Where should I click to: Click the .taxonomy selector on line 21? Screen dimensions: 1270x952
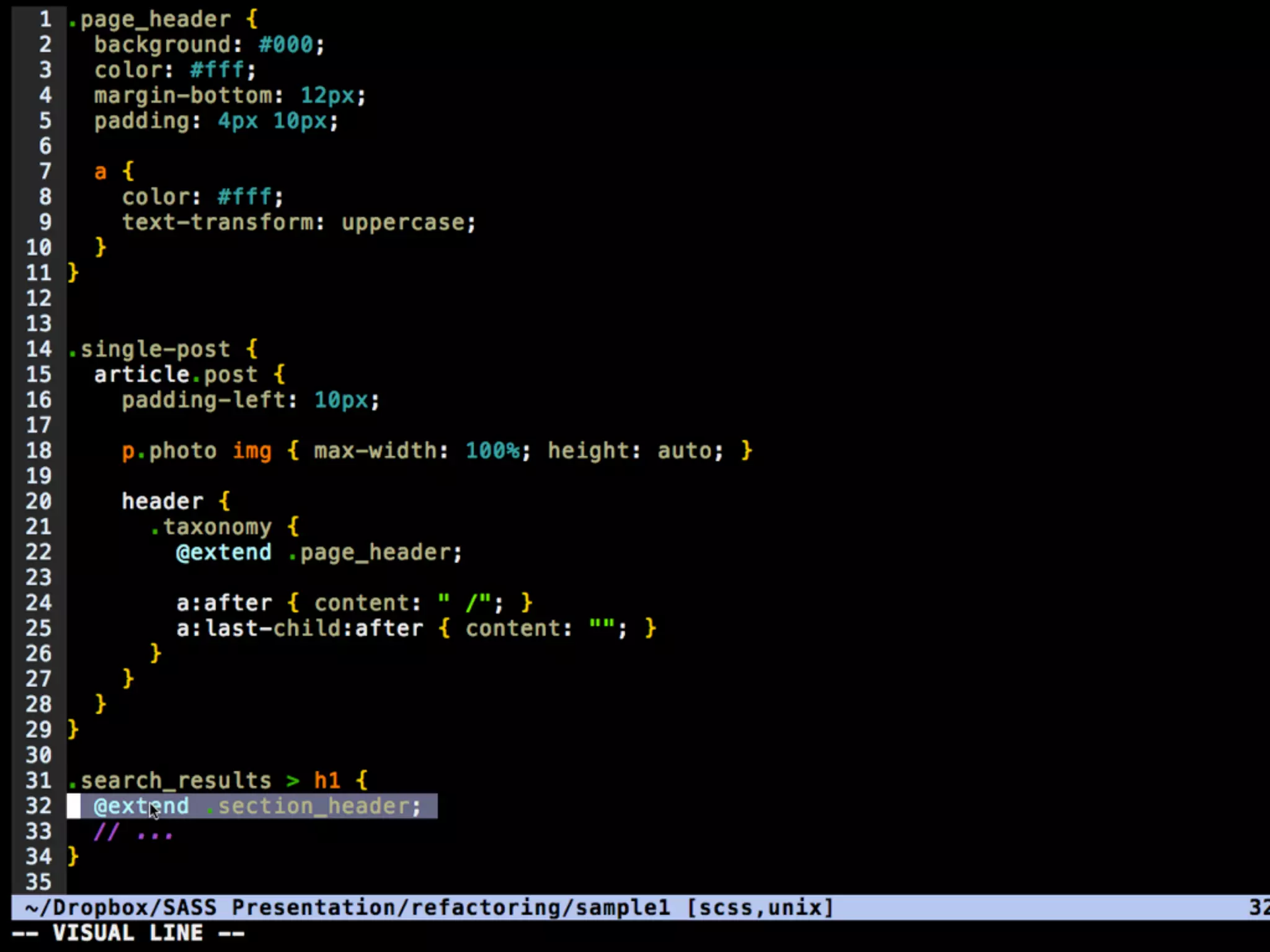(211, 527)
